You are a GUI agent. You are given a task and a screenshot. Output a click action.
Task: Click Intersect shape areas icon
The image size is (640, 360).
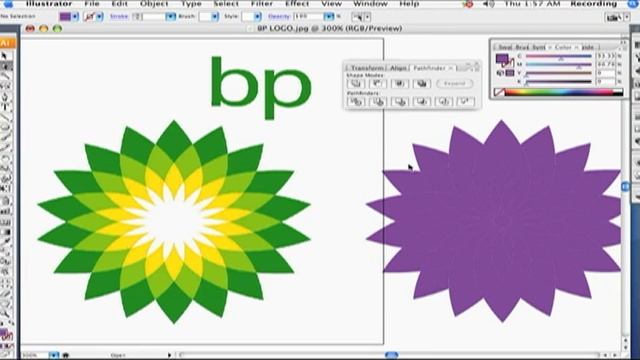[x=400, y=84]
